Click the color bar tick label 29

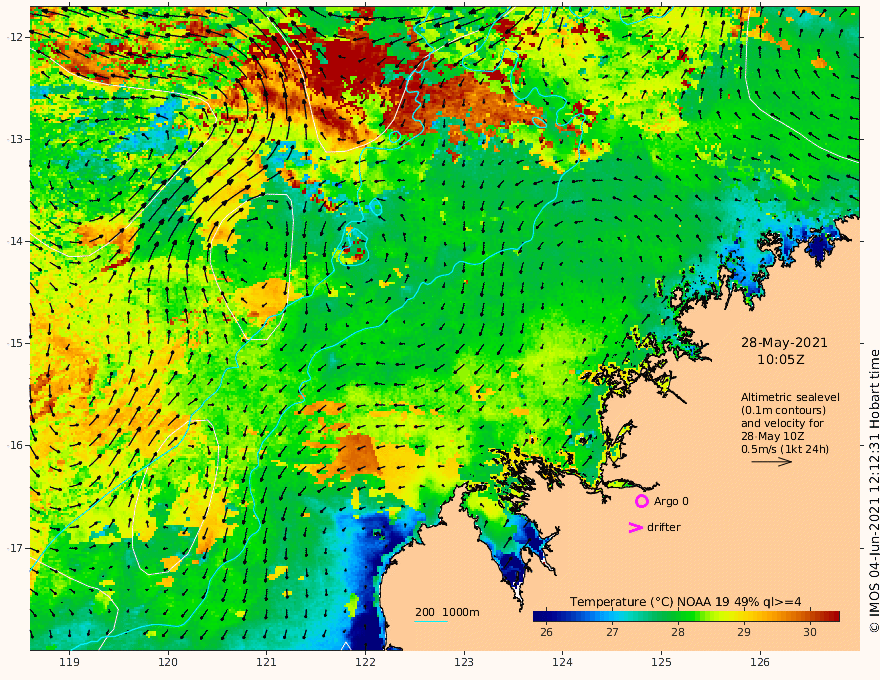coord(743,632)
